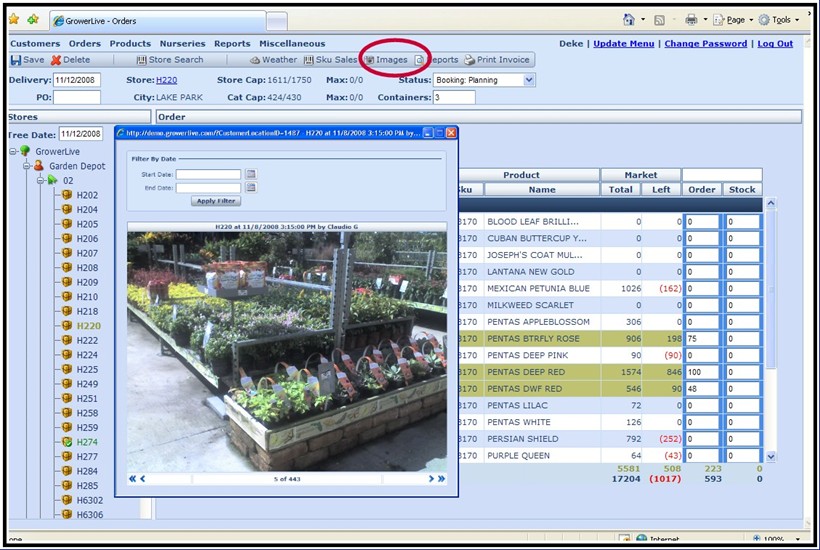Collapse the GrowerLive root node
The height and width of the screenshot is (550, 820).
pyautogui.click(x=12, y=151)
